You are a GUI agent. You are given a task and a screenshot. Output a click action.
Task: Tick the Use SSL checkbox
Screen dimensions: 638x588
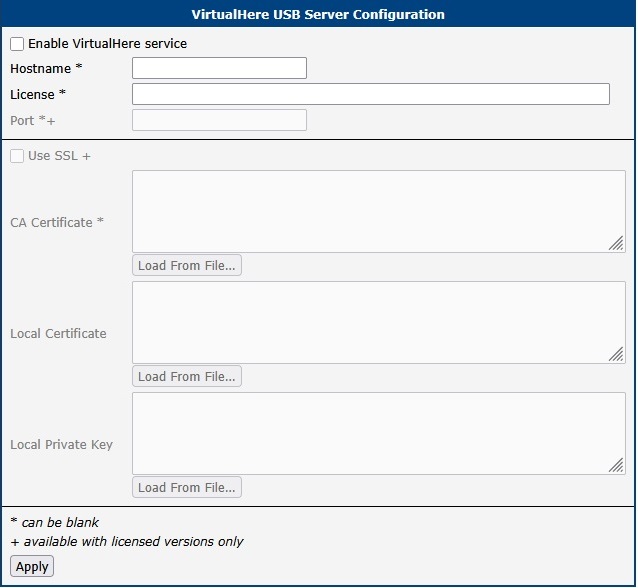pos(17,156)
